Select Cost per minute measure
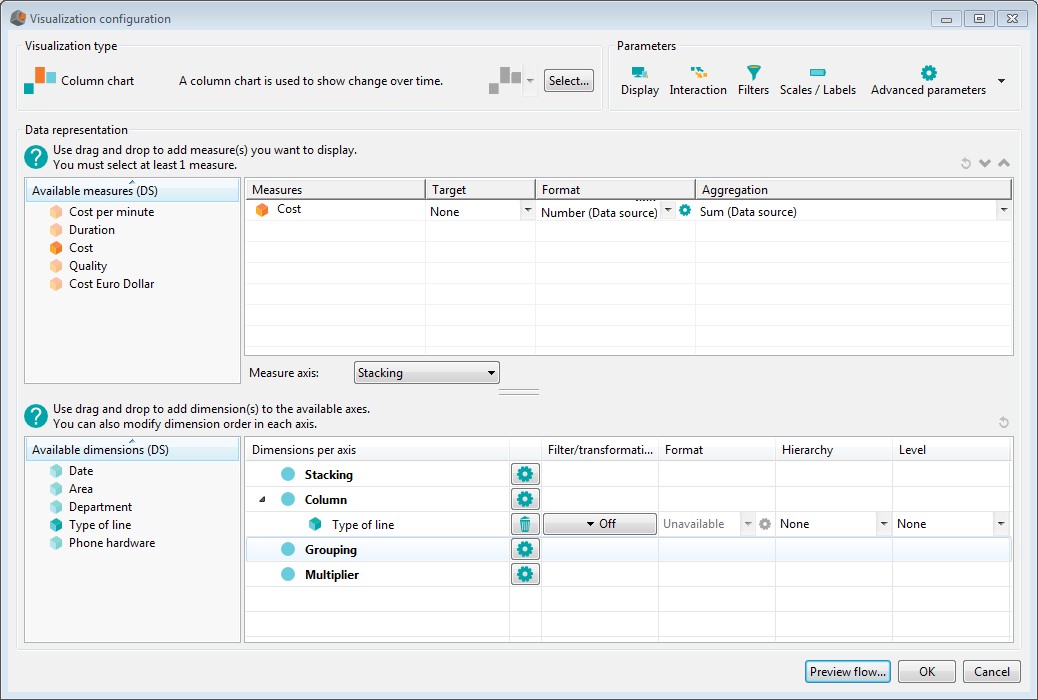 (x=111, y=212)
